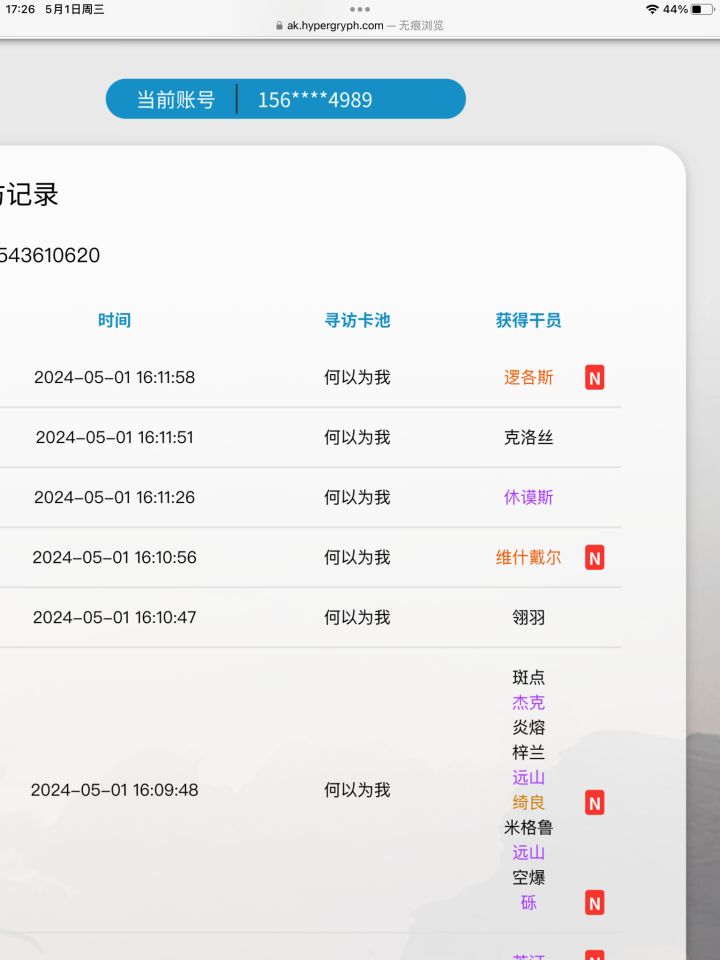Click the 当前账号 label
The image size is (720, 960).
176,99
